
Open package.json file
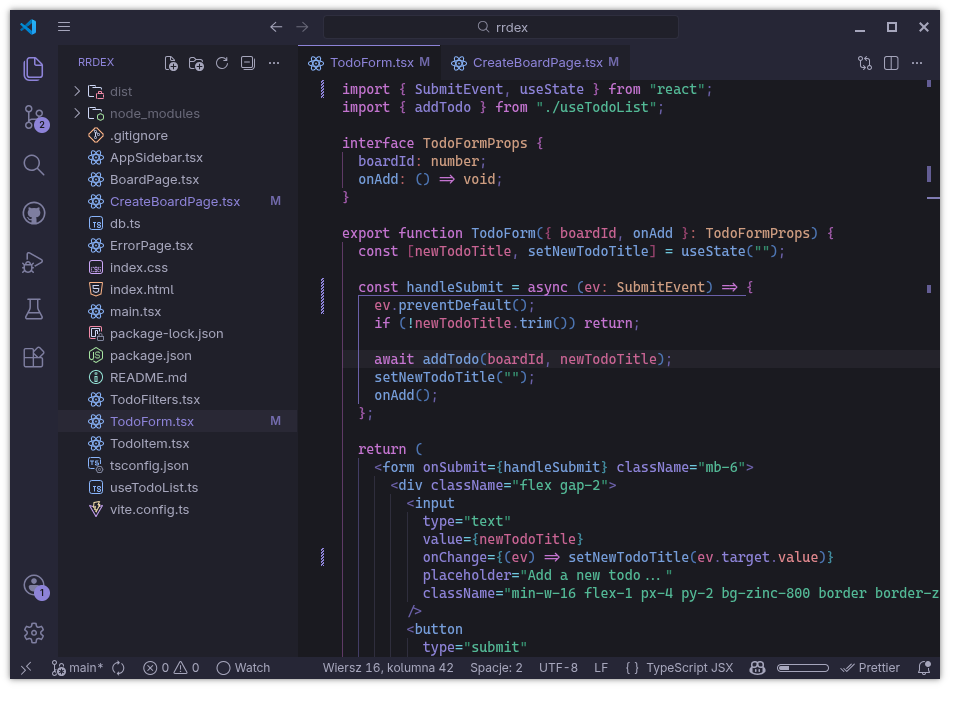coord(178,356)
